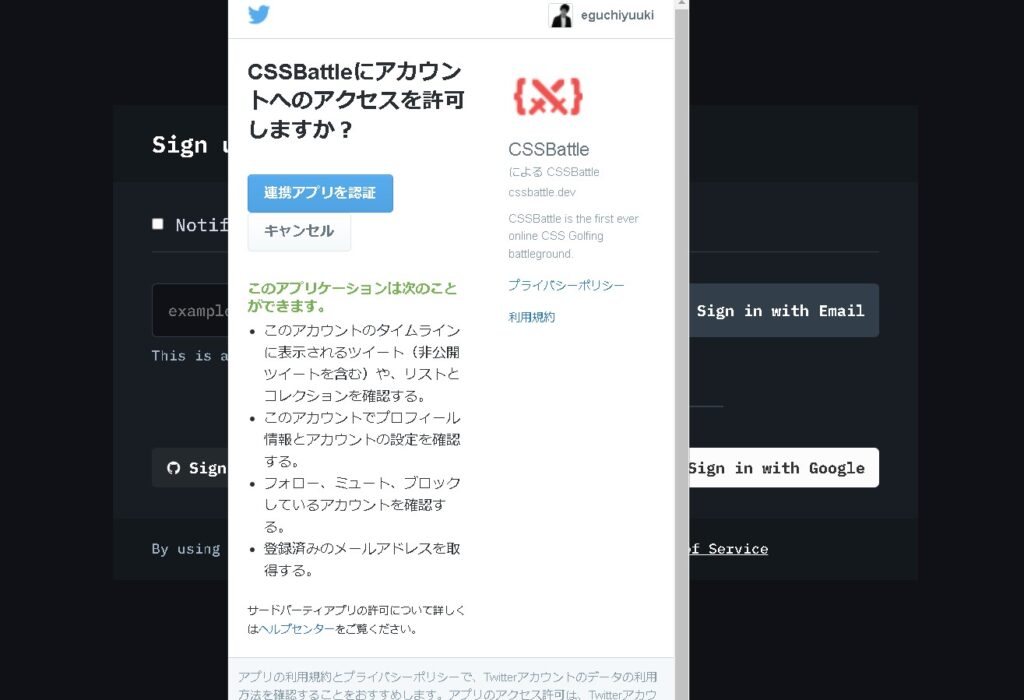The width and height of the screenshot is (1024, 700).
Task: Click the scrollbar up arrow in popup
Action: coord(681,4)
